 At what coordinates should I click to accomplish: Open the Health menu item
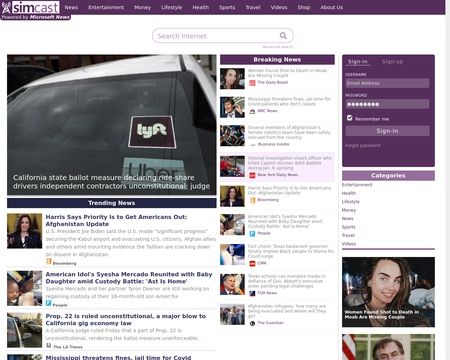(201, 7)
